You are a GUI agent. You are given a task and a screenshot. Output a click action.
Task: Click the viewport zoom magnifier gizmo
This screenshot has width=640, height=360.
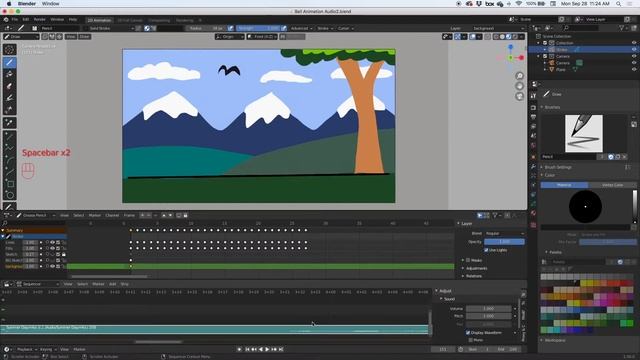(519, 76)
